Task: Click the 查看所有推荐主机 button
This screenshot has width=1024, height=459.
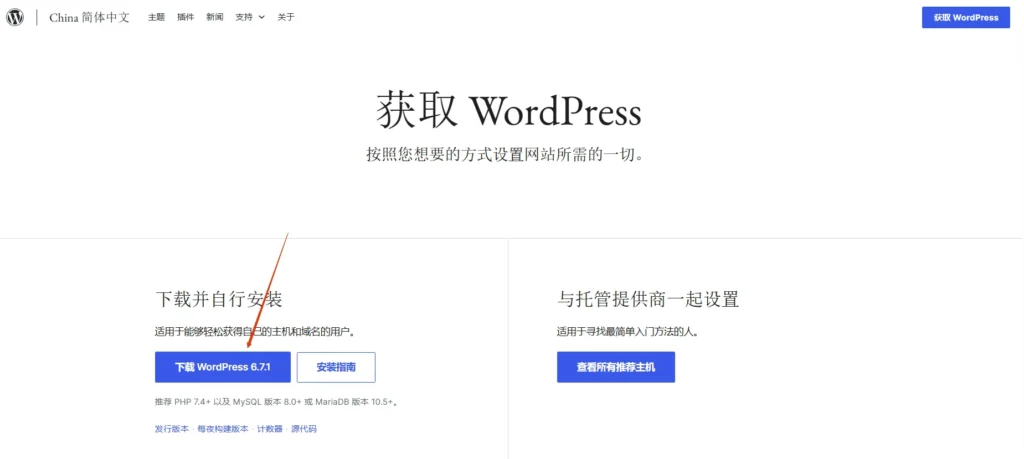Action: coord(616,367)
